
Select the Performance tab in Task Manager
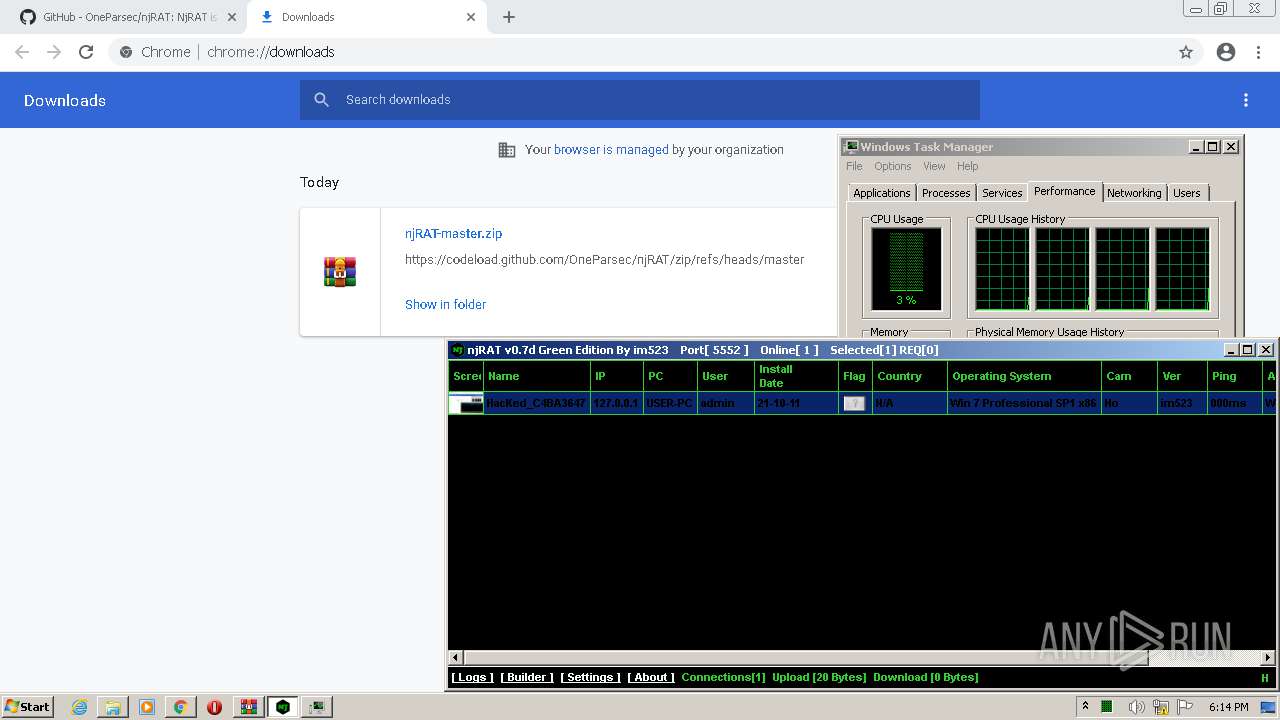pos(1064,191)
